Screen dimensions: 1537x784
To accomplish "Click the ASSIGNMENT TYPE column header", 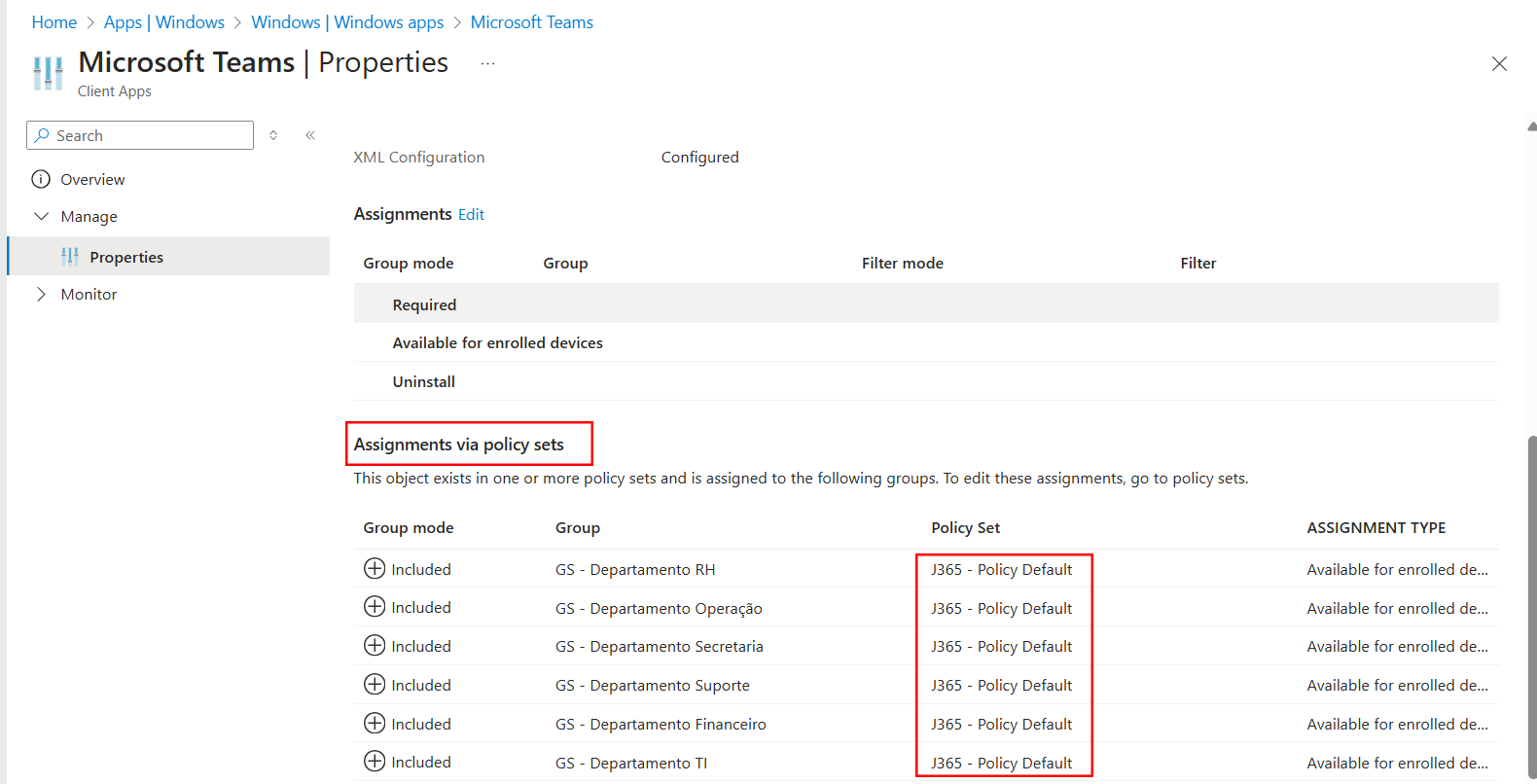I will 1376,527.
